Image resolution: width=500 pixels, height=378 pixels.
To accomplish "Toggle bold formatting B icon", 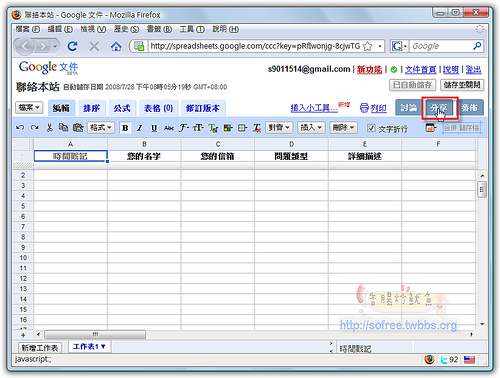I will pyautogui.click(x=125, y=128).
